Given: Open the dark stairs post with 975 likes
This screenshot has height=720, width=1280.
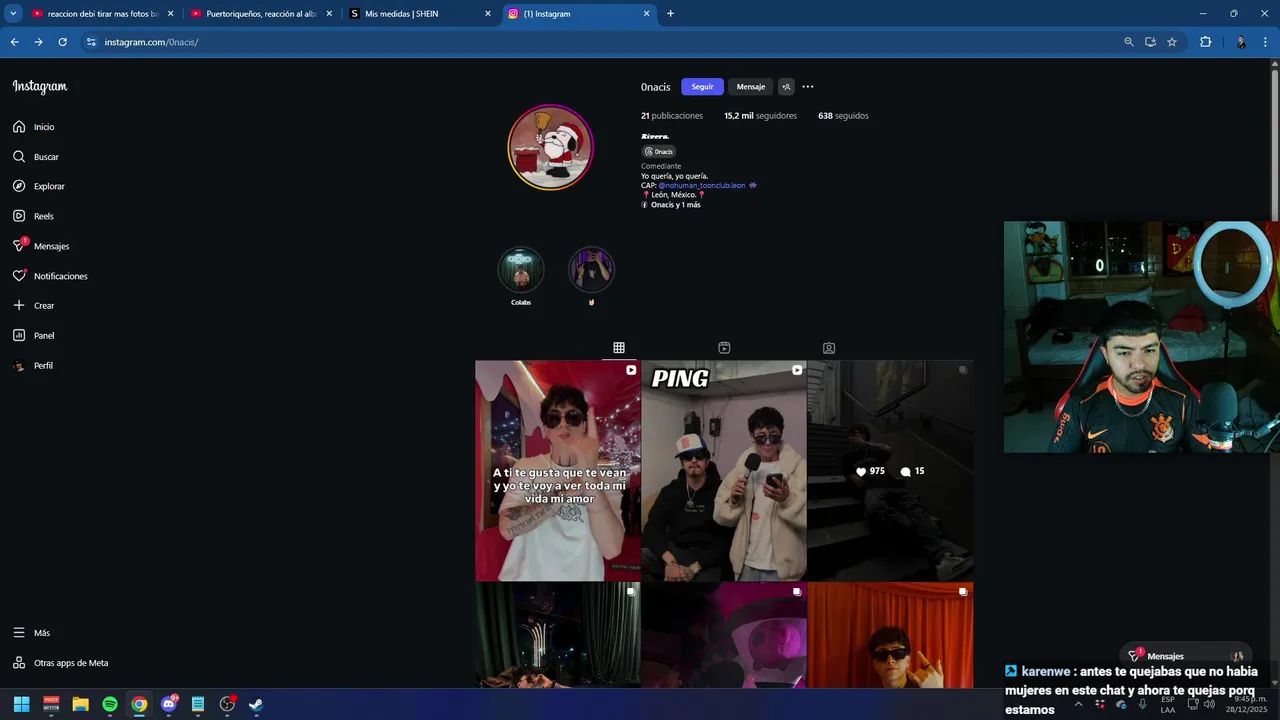Looking at the screenshot, I should click(x=890, y=471).
